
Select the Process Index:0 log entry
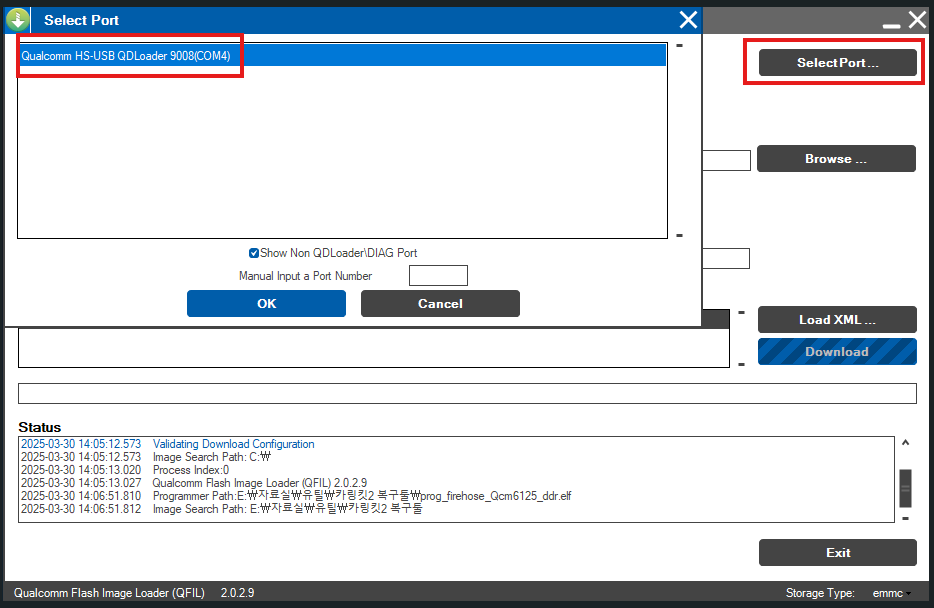[x=125, y=470]
